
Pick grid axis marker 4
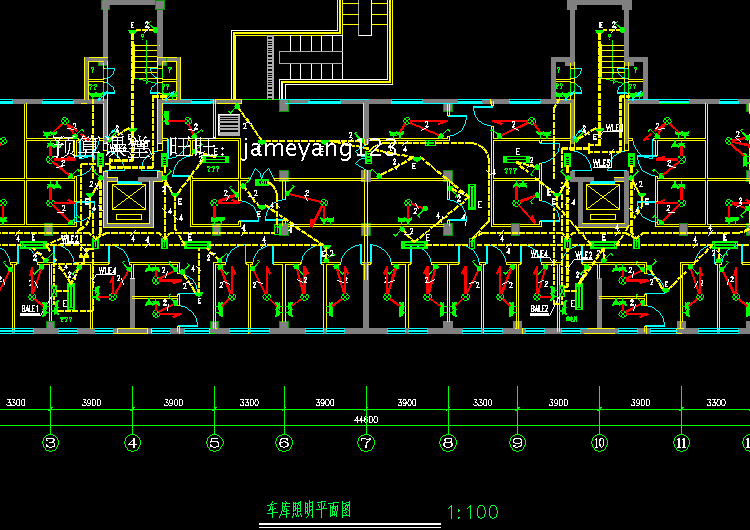click(132, 443)
